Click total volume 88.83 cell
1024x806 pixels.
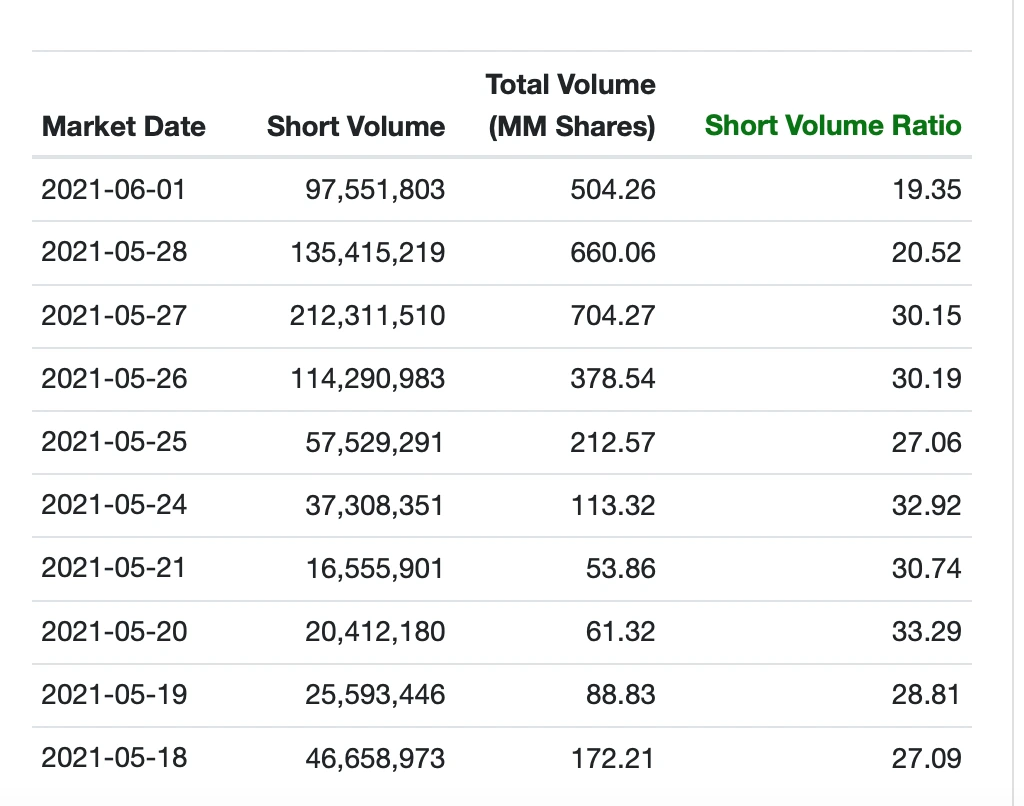pyautogui.click(x=620, y=695)
